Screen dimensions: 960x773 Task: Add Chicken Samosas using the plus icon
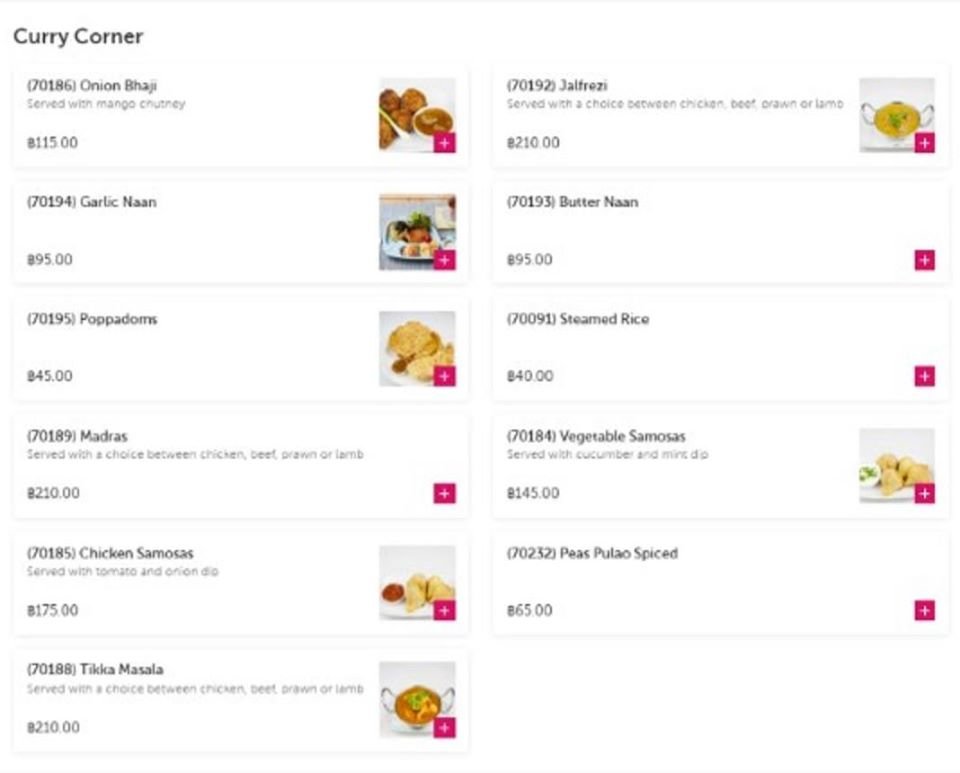[444, 610]
